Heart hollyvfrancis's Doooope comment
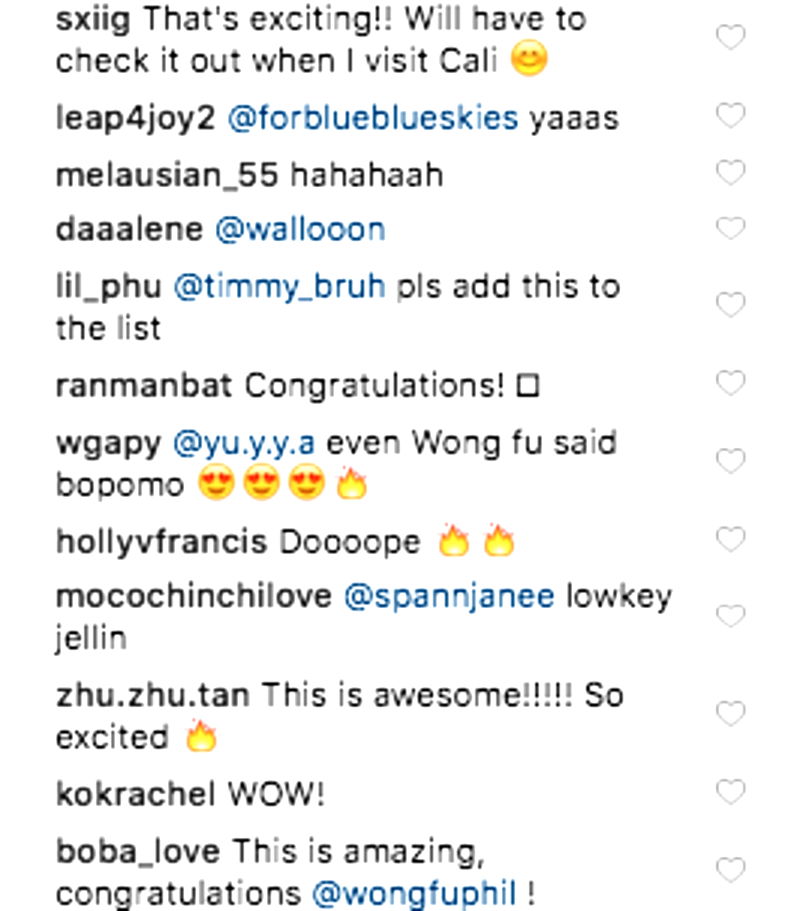The image size is (800, 911). tap(730, 540)
